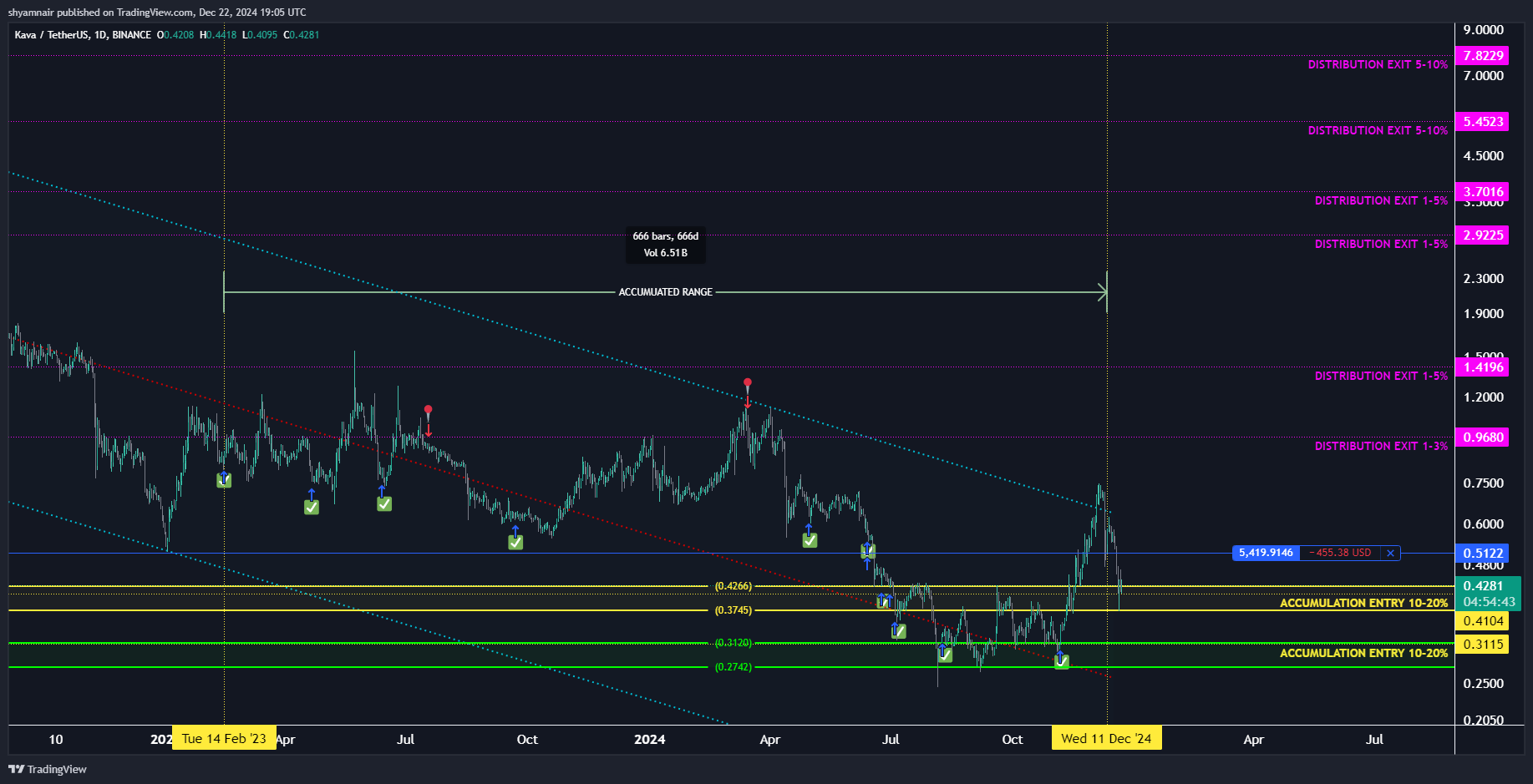Select the 5.4523 magenta price label

[1482, 122]
